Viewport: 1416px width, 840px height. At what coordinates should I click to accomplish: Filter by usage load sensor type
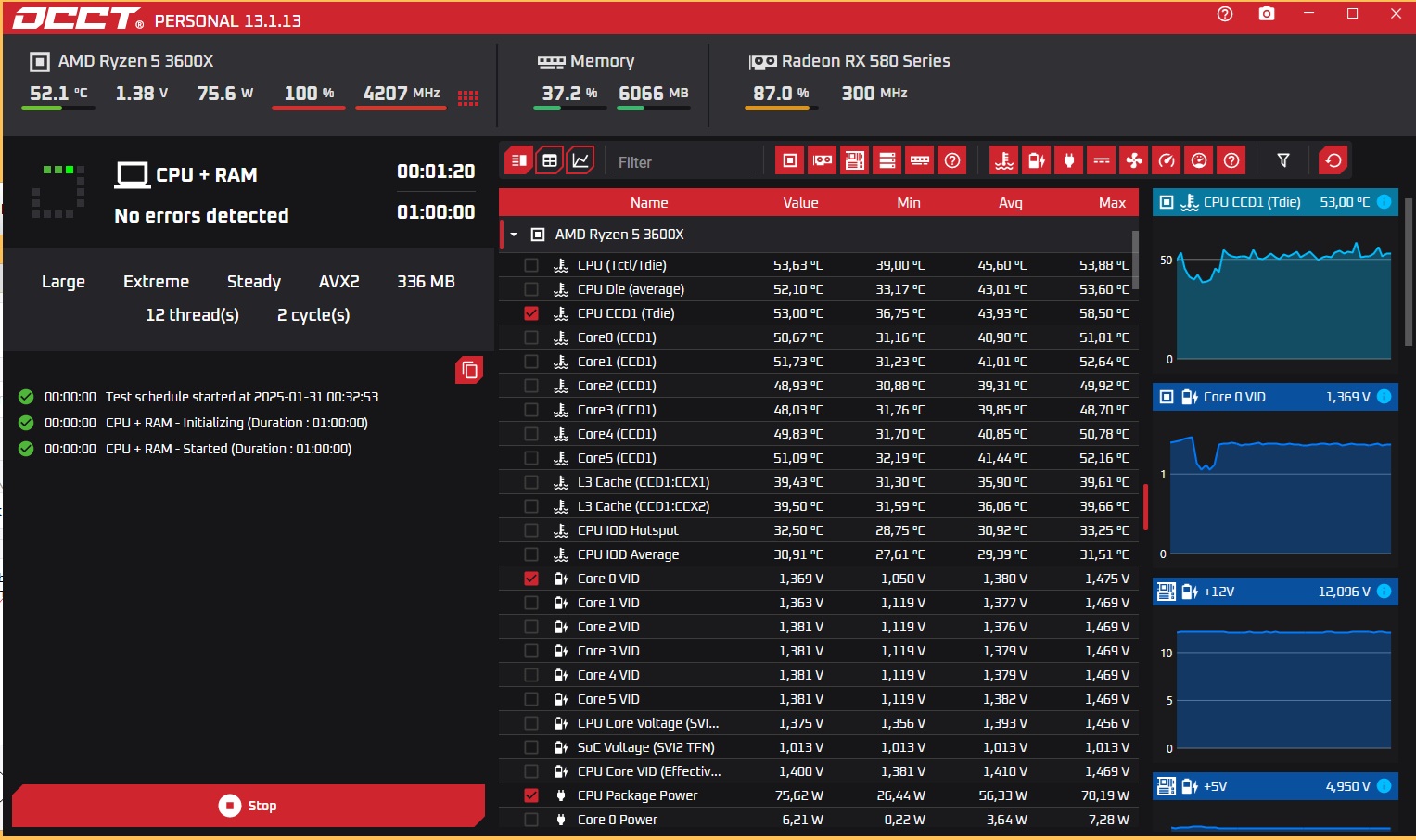pos(1199,160)
